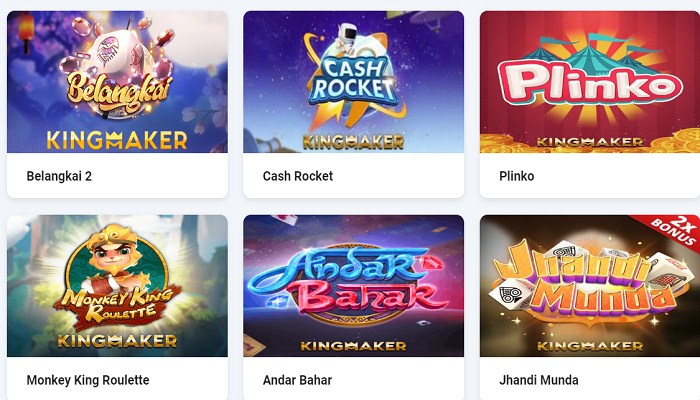Click the Belangkai 2 title text
Image resolution: width=700 pixels, height=400 pixels.
(59, 176)
